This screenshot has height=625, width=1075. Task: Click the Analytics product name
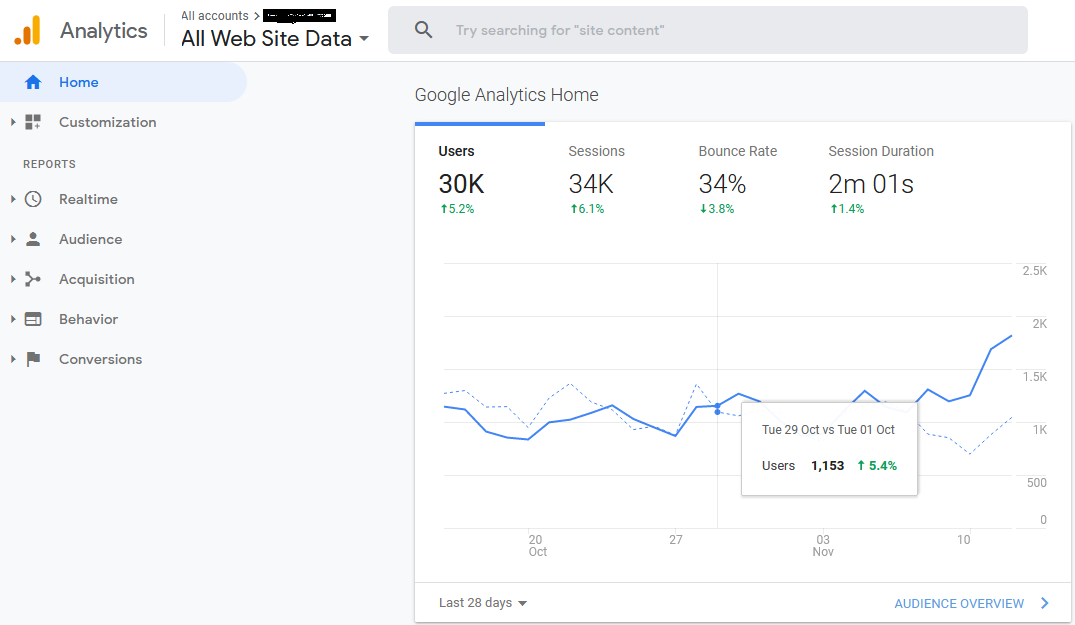click(104, 31)
